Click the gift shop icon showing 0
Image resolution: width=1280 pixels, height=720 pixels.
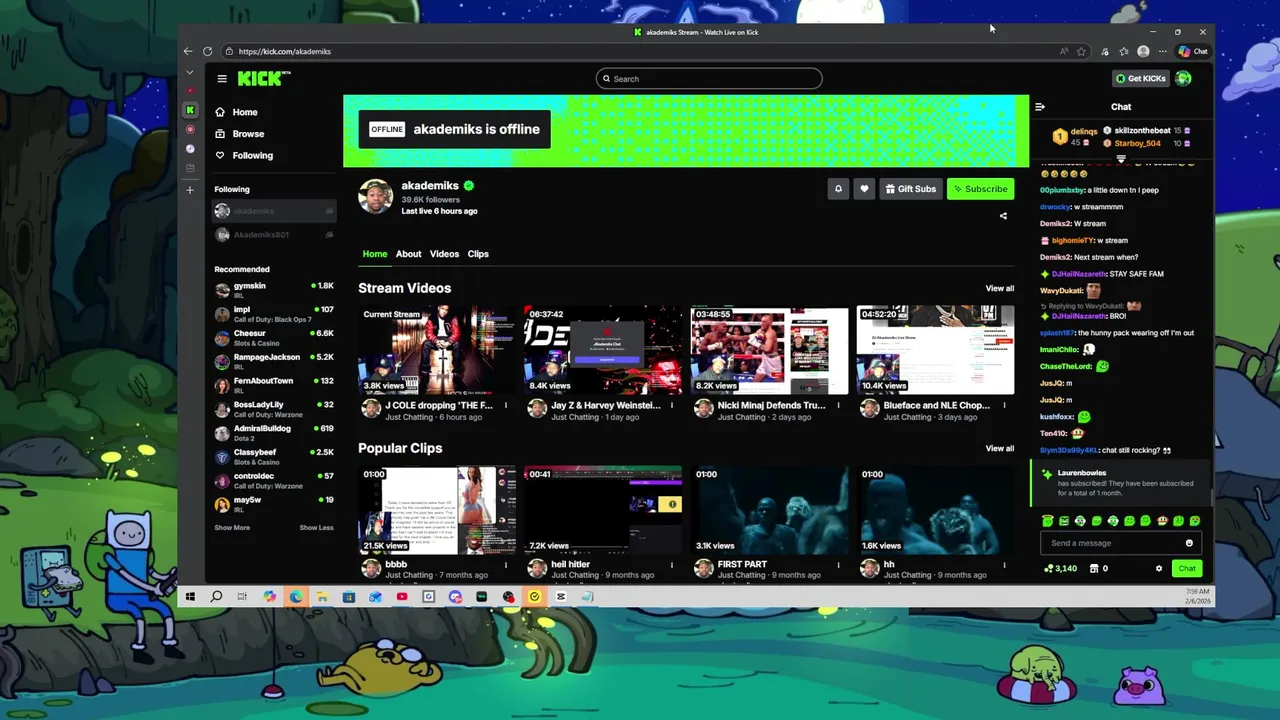coord(1097,569)
